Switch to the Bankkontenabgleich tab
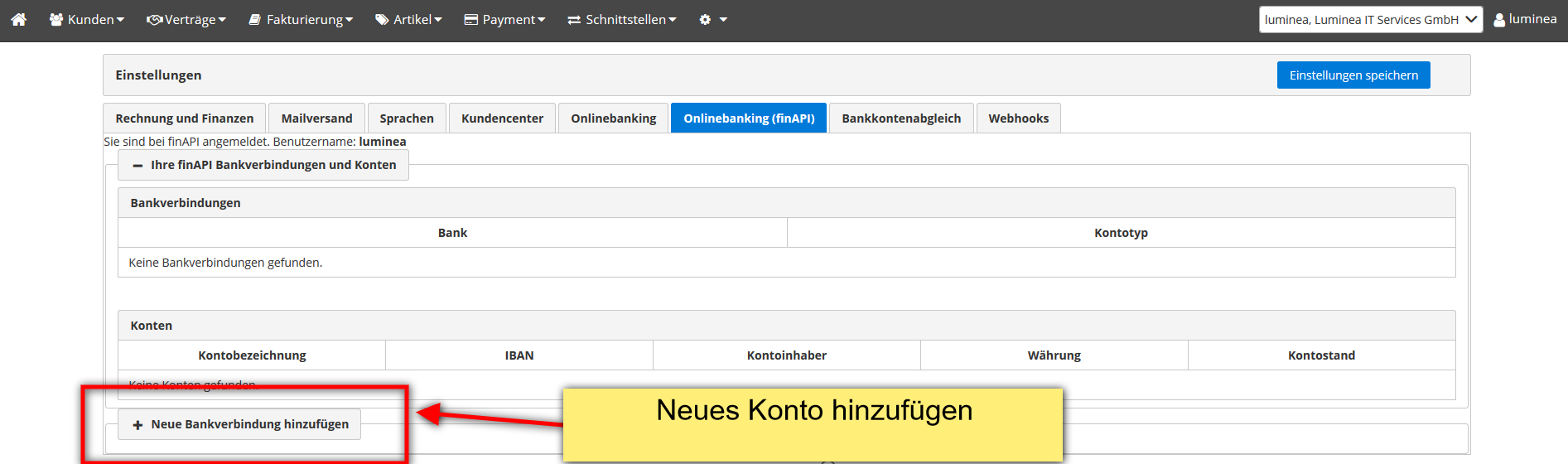The image size is (1568, 464). pyautogui.click(x=901, y=118)
